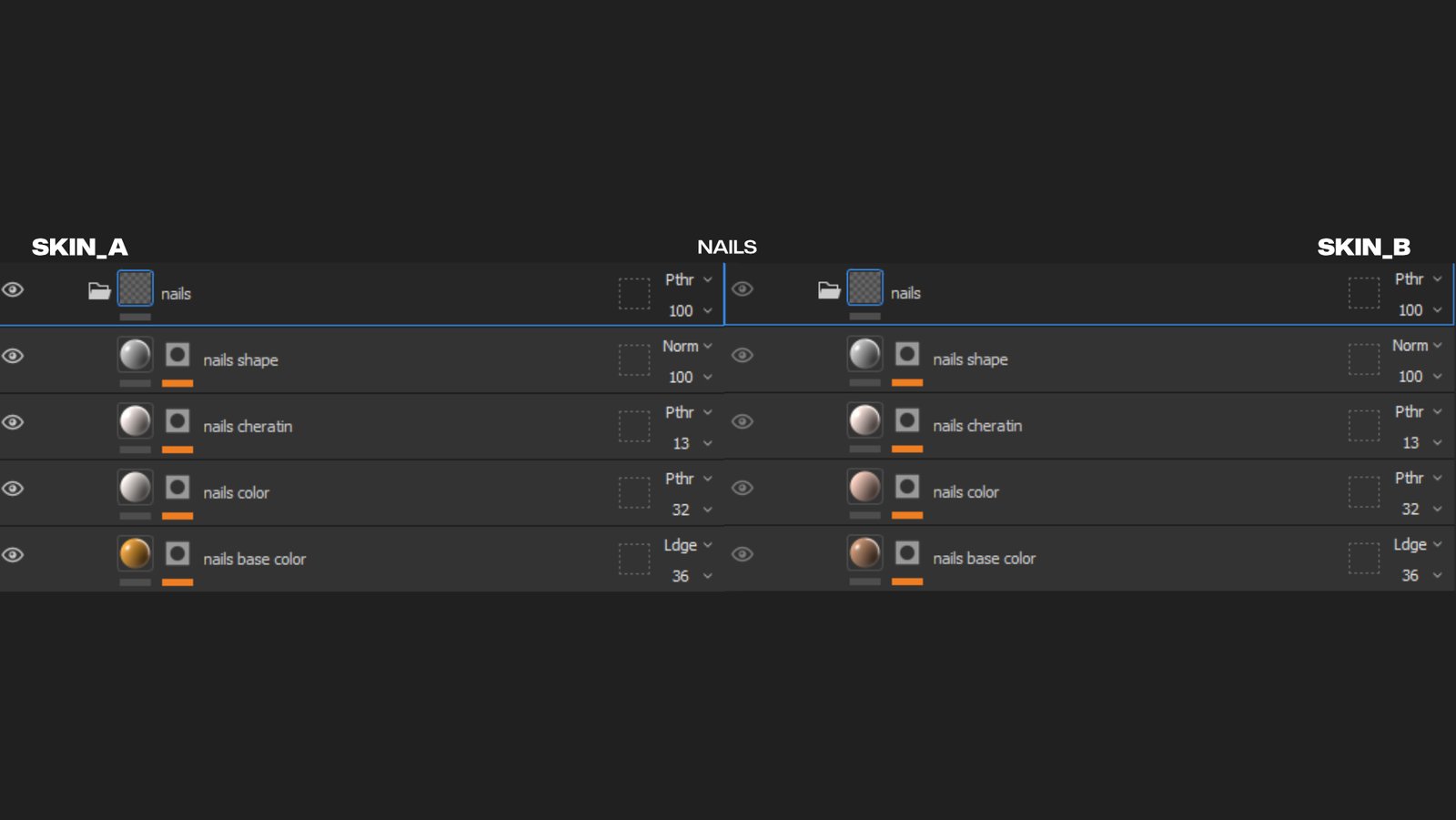This screenshot has height=820, width=1456.
Task: Select SKIN_B nails shape material sphere
Action: click(x=865, y=353)
